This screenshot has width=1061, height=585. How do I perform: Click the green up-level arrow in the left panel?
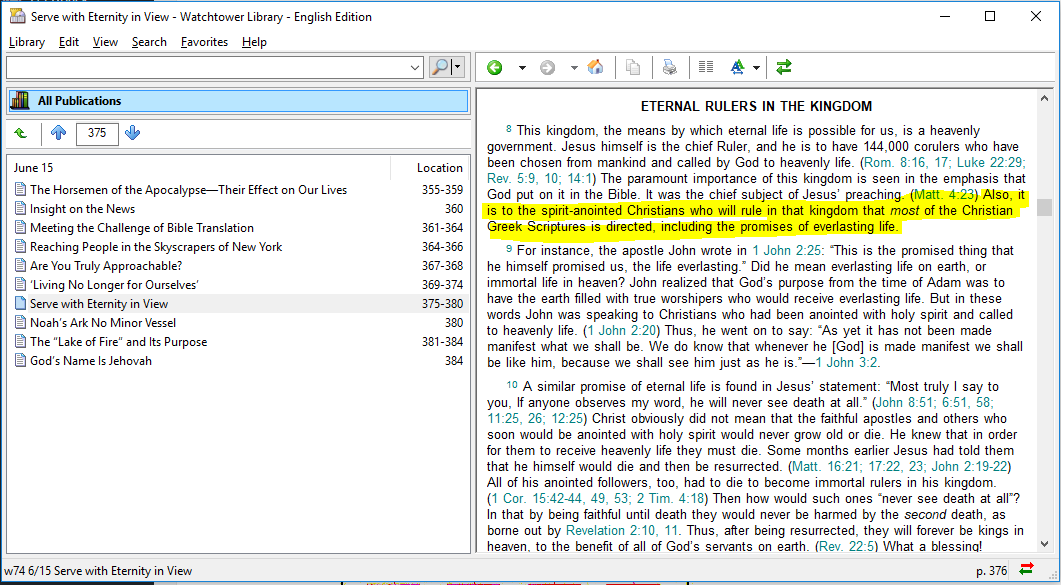point(21,133)
